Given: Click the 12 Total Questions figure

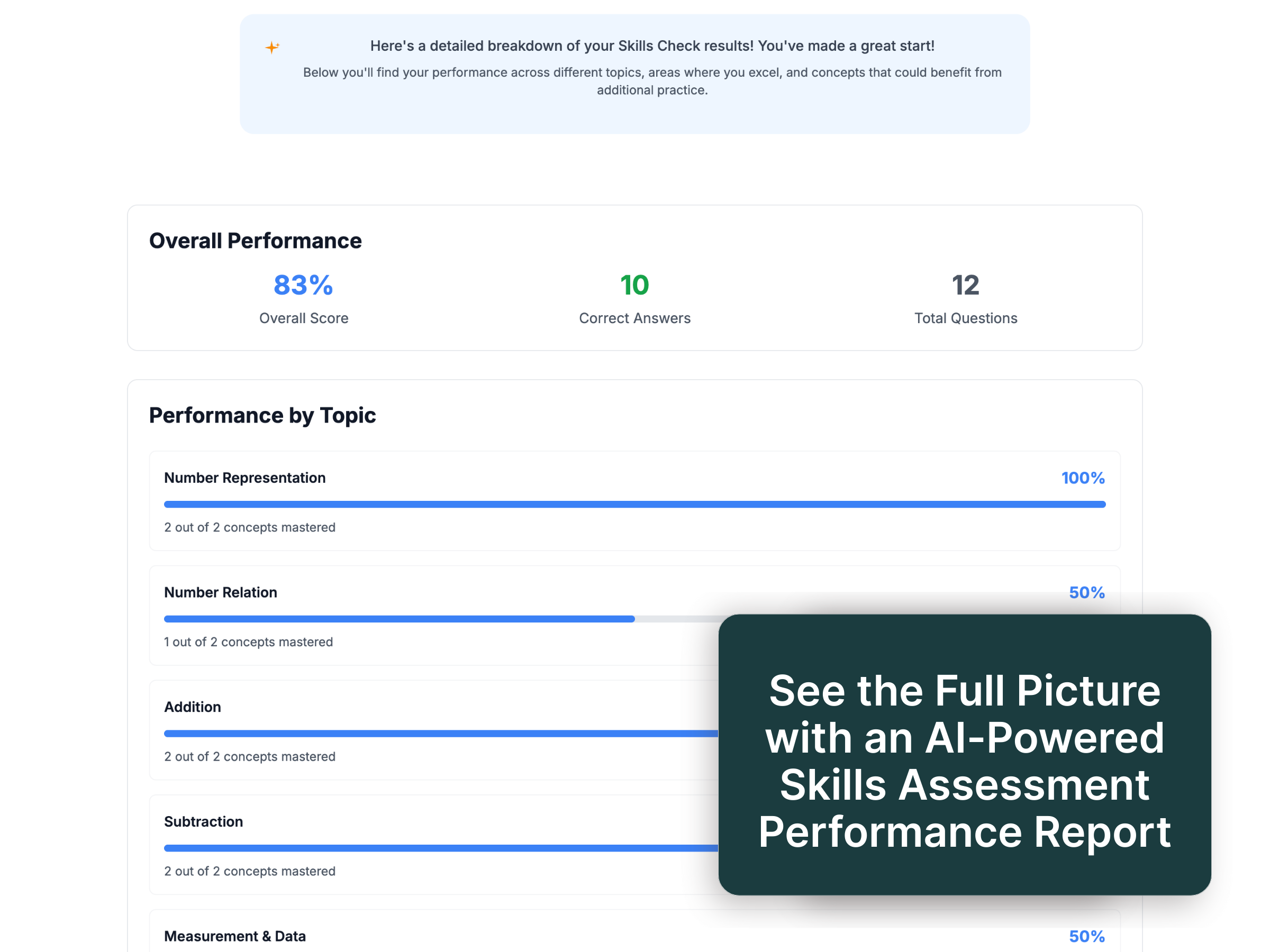Looking at the screenshot, I should tap(965, 285).
